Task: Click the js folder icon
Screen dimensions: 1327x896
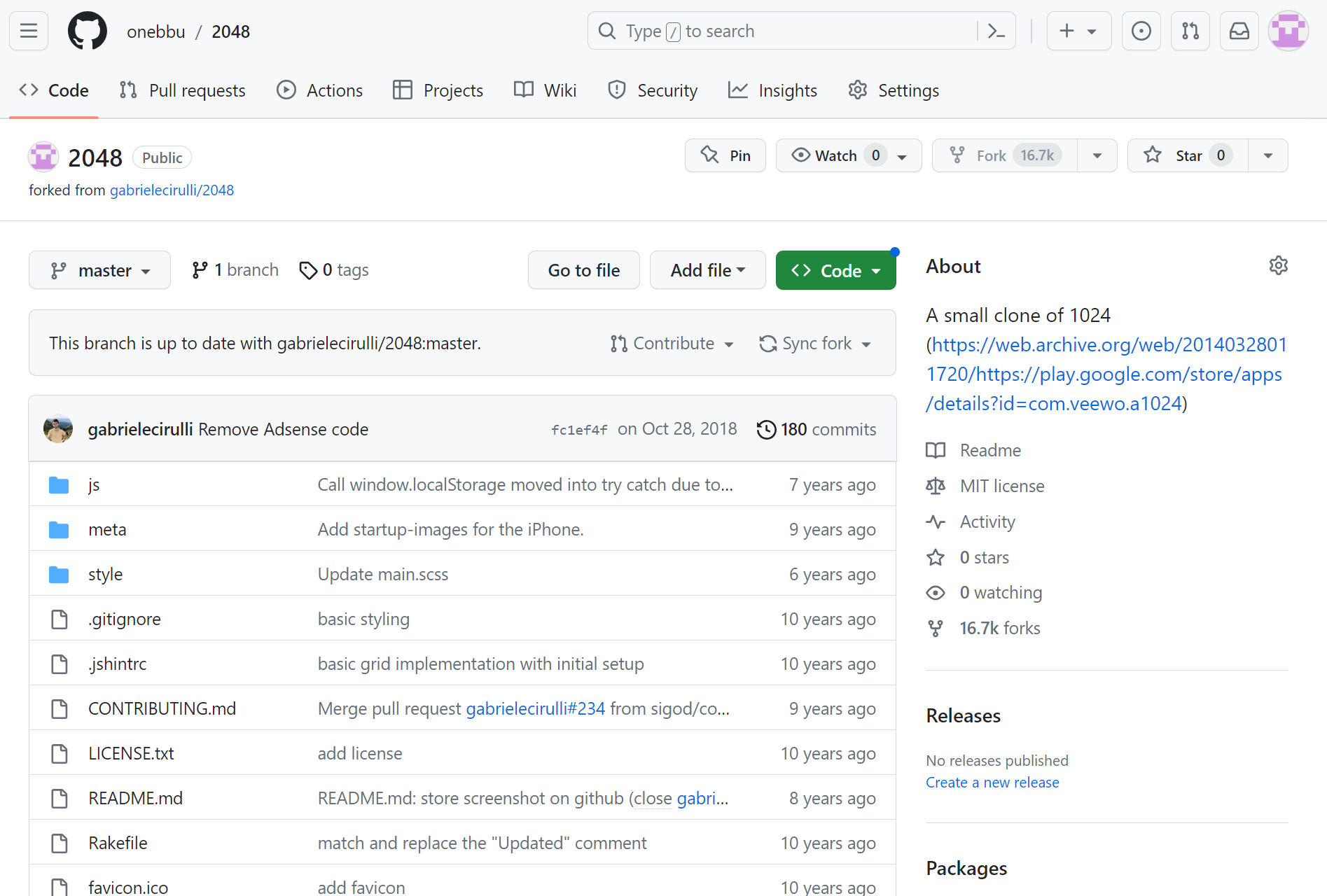Action: [x=59, y=484]
